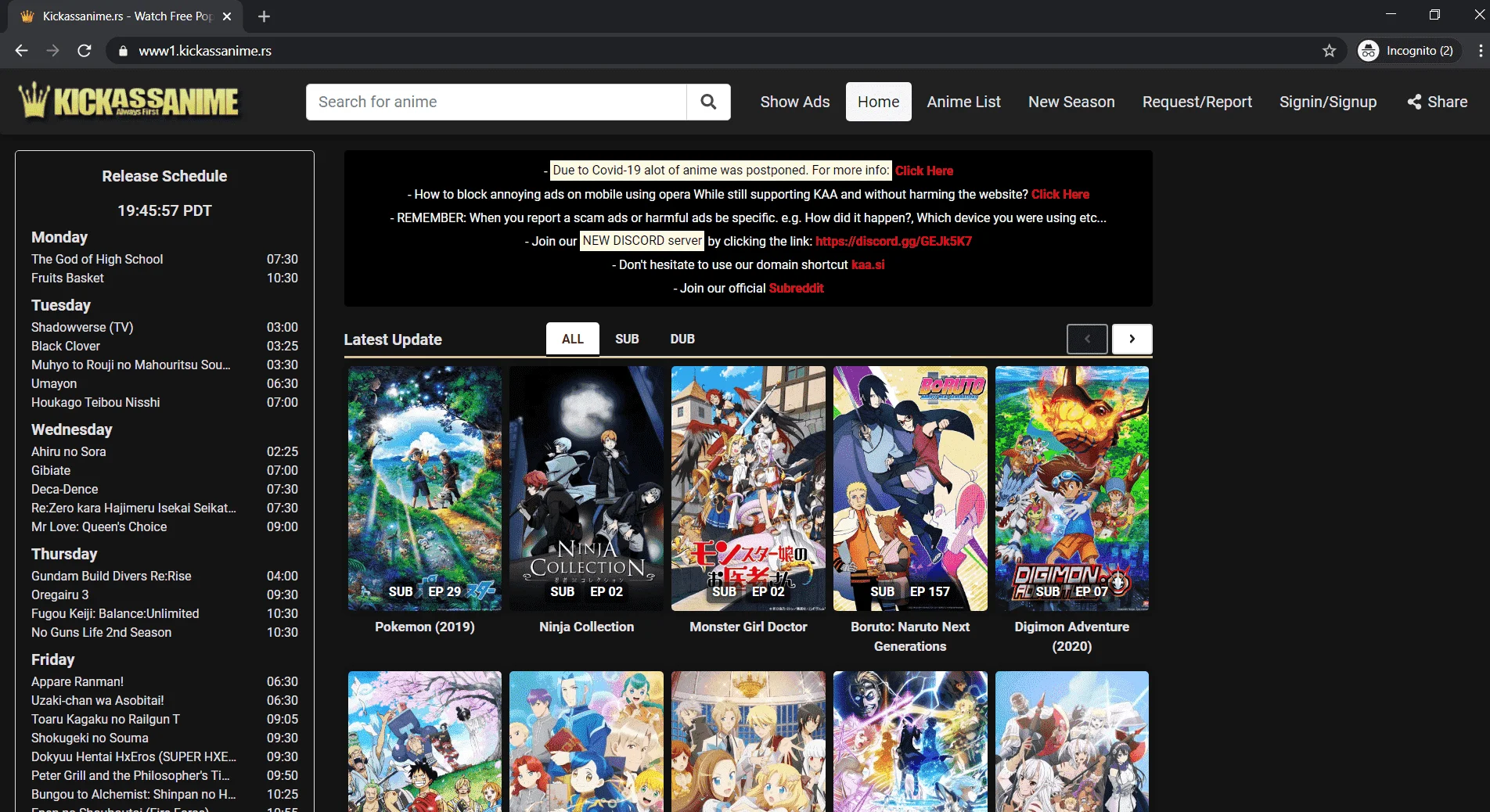The width and height of the screenshot is (1490, 812).
Task: Show previous latest updates with left chevron
Action: coord(1087,339)
